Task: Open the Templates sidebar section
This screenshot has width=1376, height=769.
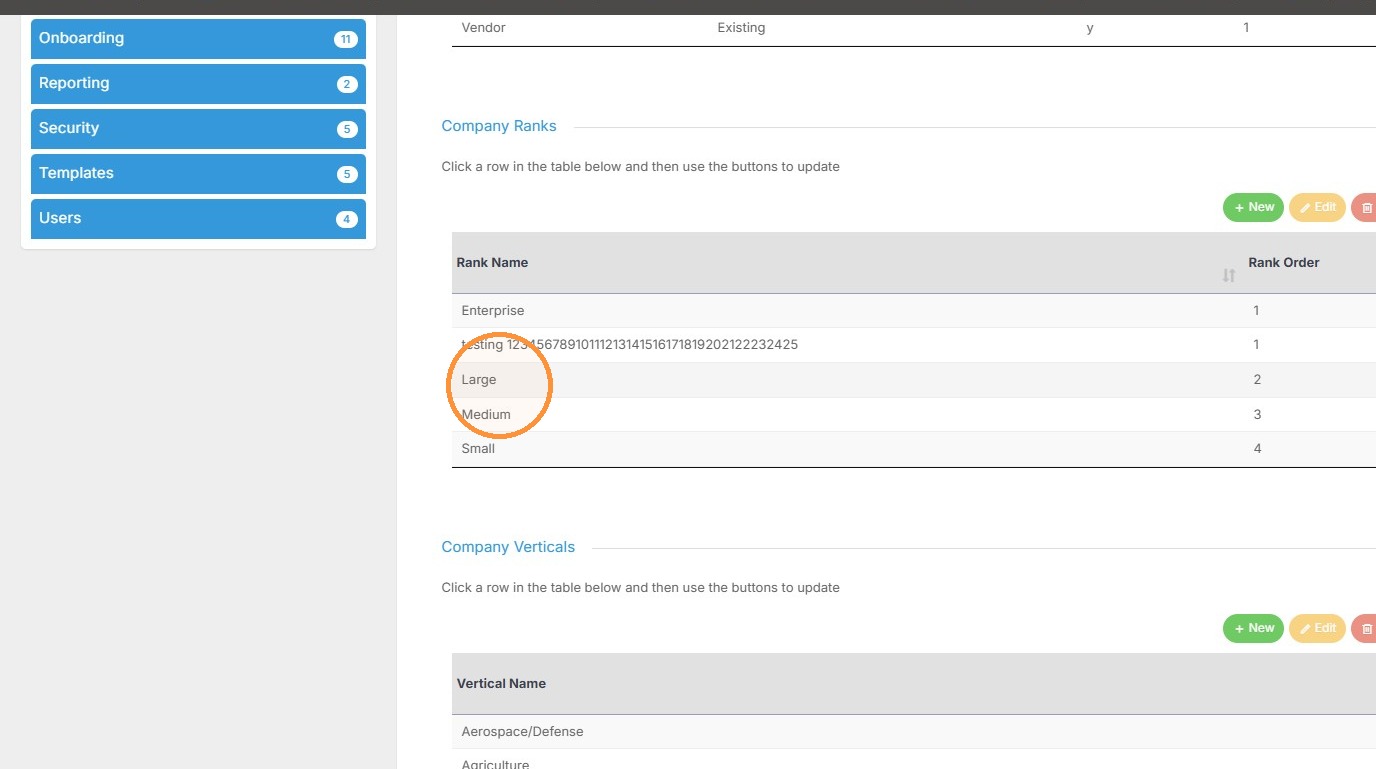Action: click(x=198, y=174)
